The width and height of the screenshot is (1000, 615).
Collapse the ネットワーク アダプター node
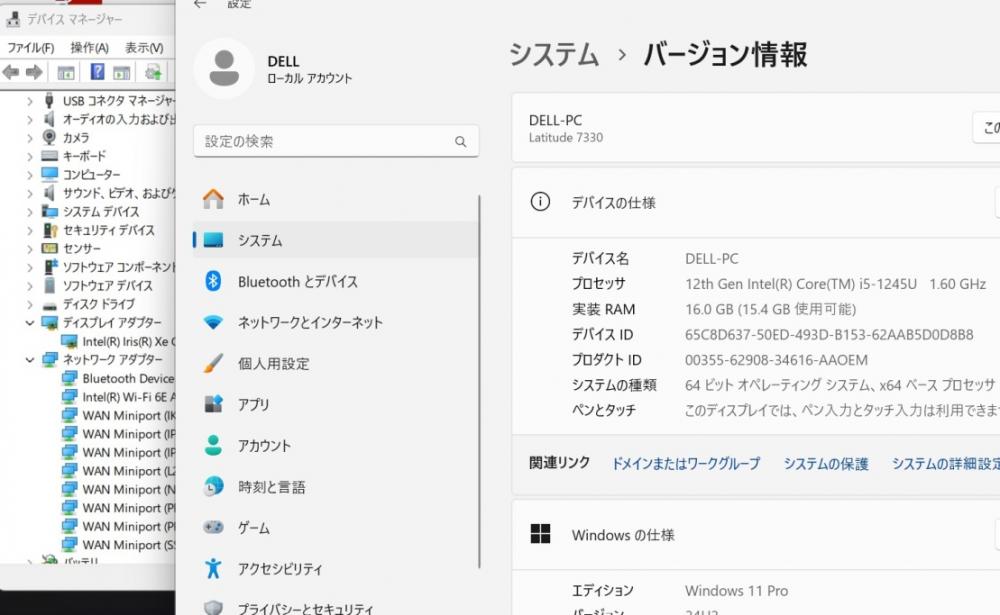click(x=29, y=359)
